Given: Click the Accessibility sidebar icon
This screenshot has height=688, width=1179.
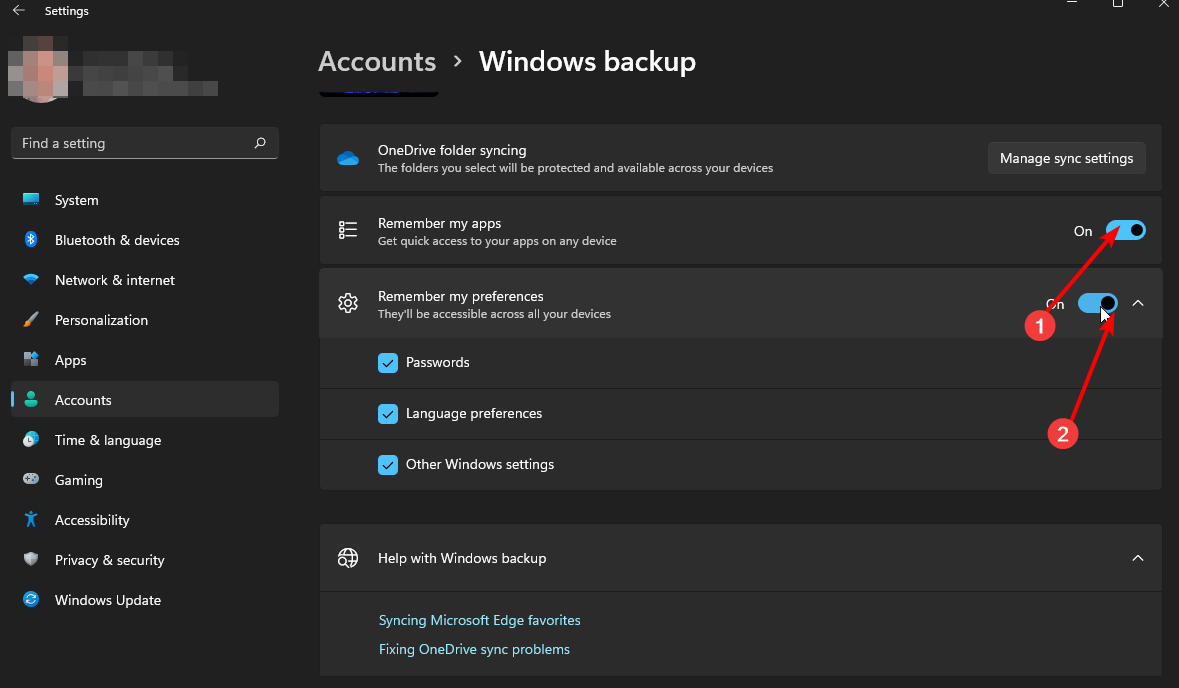Looking at the screenshot, I should (31, 520).
